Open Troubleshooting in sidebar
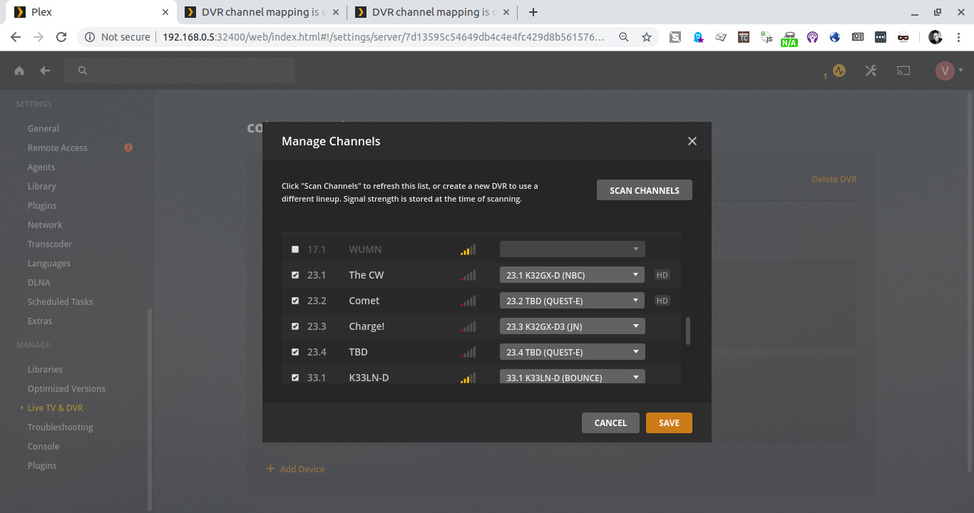The height and width of the screenshot is (513, 974). point(60,427)
